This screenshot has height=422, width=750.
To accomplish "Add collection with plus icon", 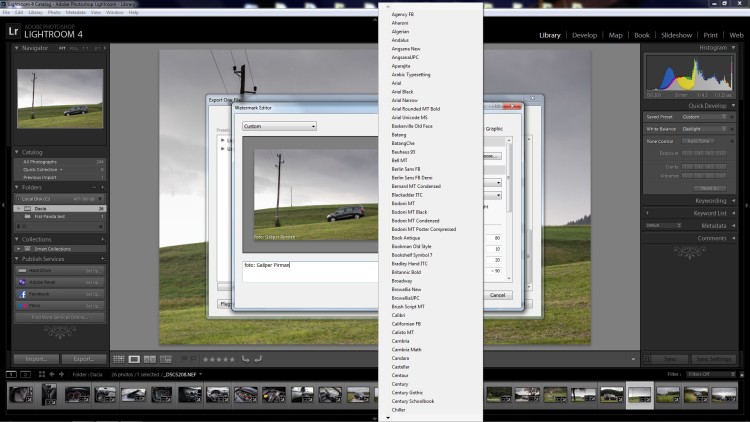I will [102, 239].
